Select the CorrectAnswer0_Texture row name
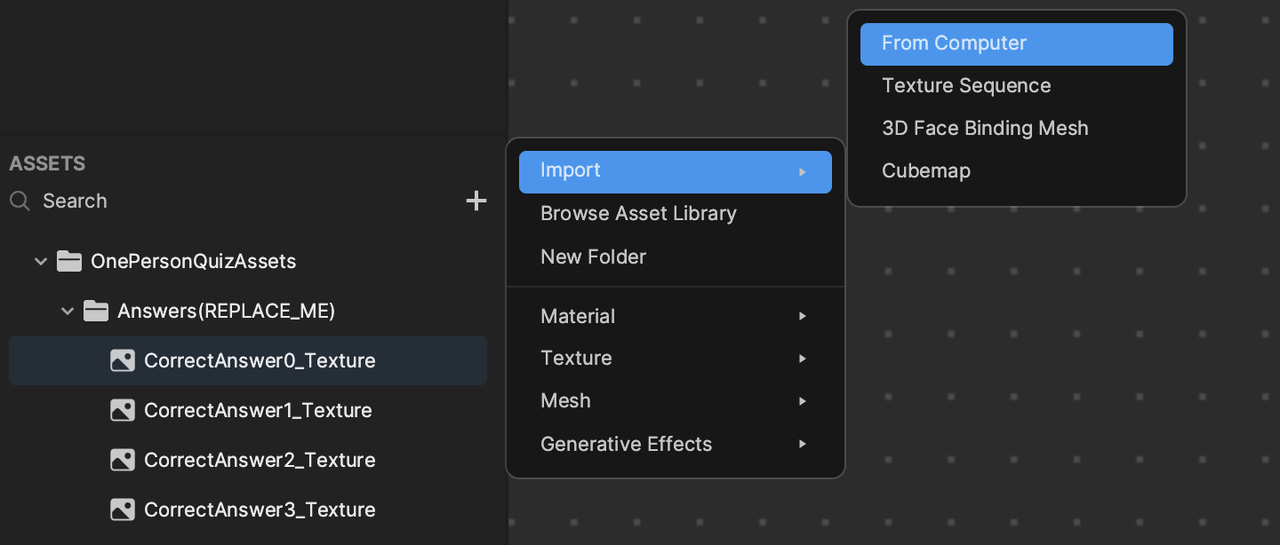The height and width of the screenshot is (545, 1280). [260, 361]
